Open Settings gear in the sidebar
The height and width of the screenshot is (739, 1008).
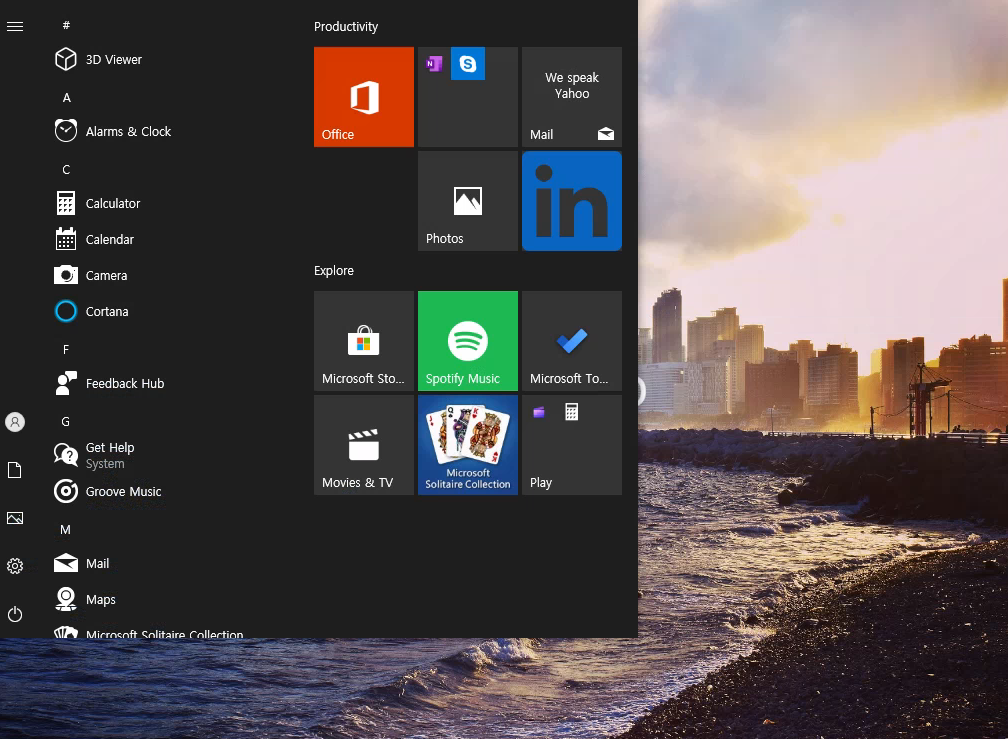[x=15, y=566]
